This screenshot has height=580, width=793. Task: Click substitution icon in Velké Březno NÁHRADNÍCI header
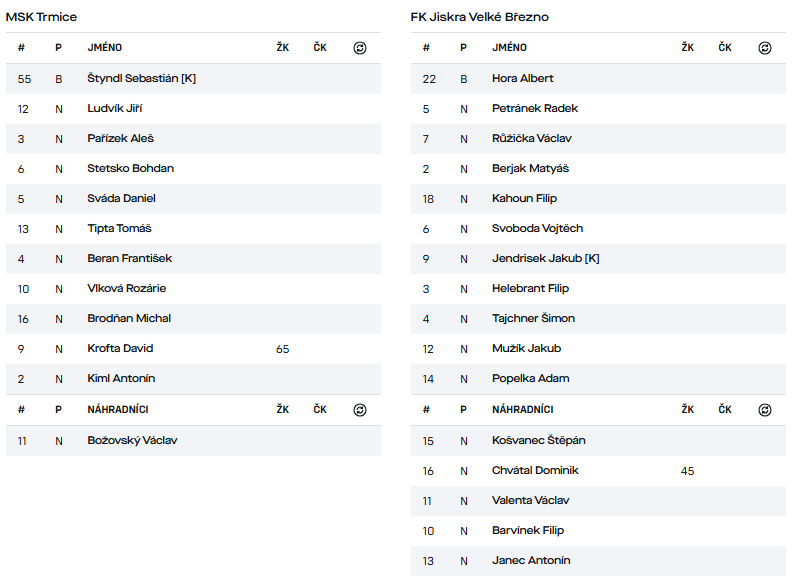765,410
